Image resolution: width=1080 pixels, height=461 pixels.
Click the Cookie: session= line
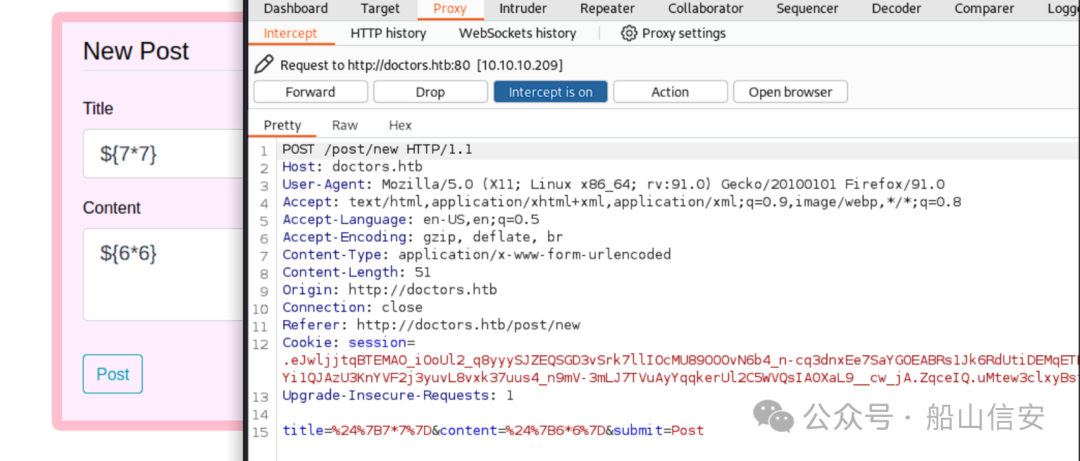(x=349, y=343)
